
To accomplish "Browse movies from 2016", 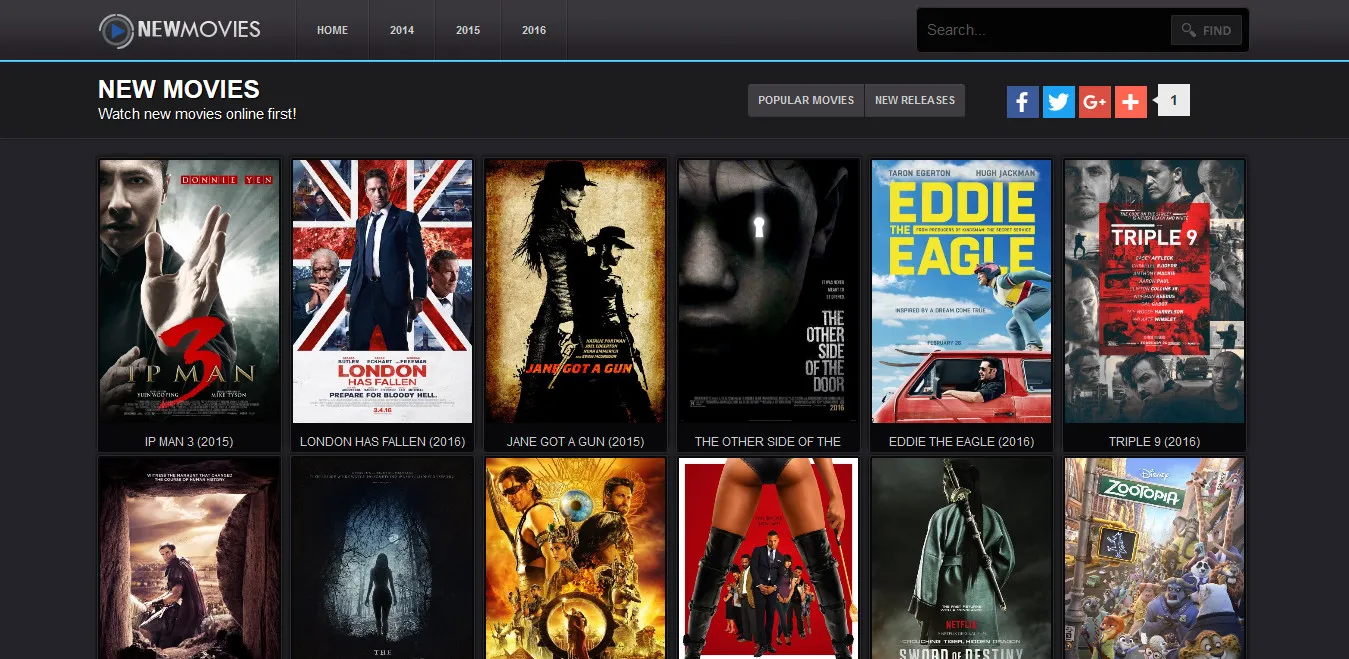I will [533, 30].
